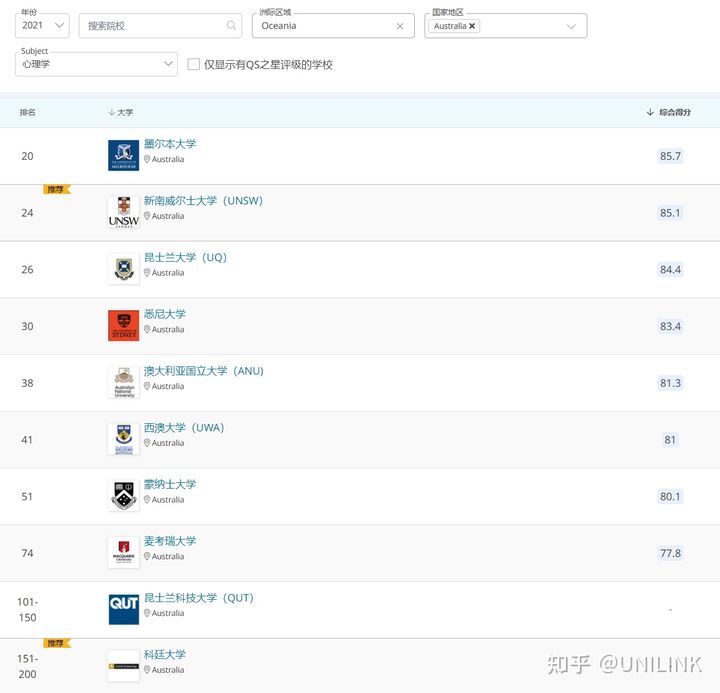The height and width of the screenshot is (693, 720).
Task: Click score 85.1 for UNSW
Action: [x=670, y=213]
